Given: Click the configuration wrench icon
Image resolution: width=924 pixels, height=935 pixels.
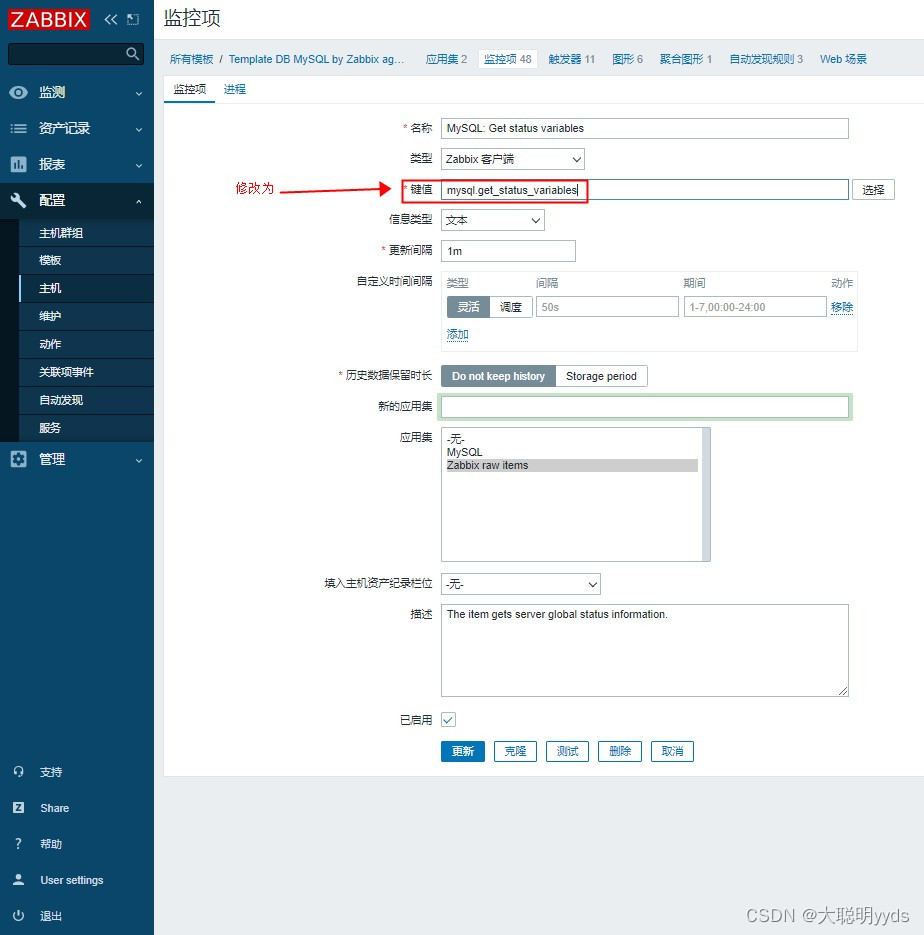Looking at the screenshot, I should coord(18,200).
